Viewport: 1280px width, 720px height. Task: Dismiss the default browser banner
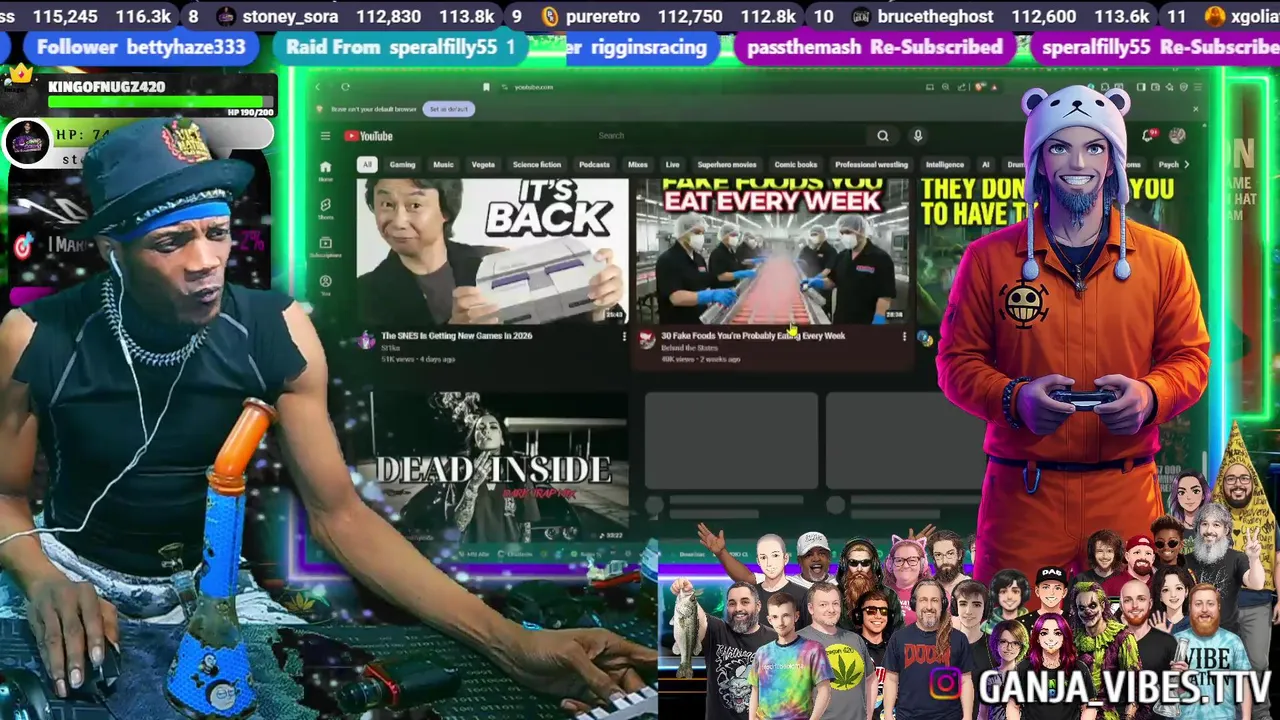click(x=1196, y=109)
